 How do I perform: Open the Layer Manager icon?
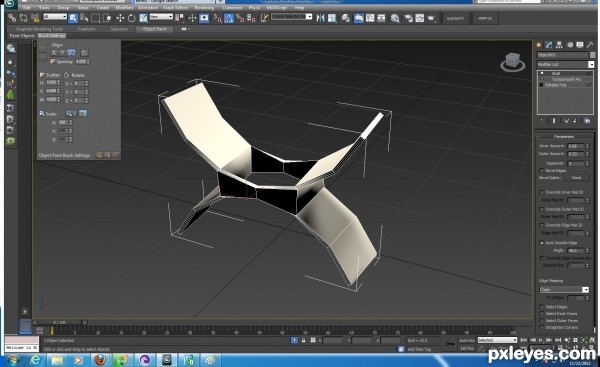click(346, 18)
